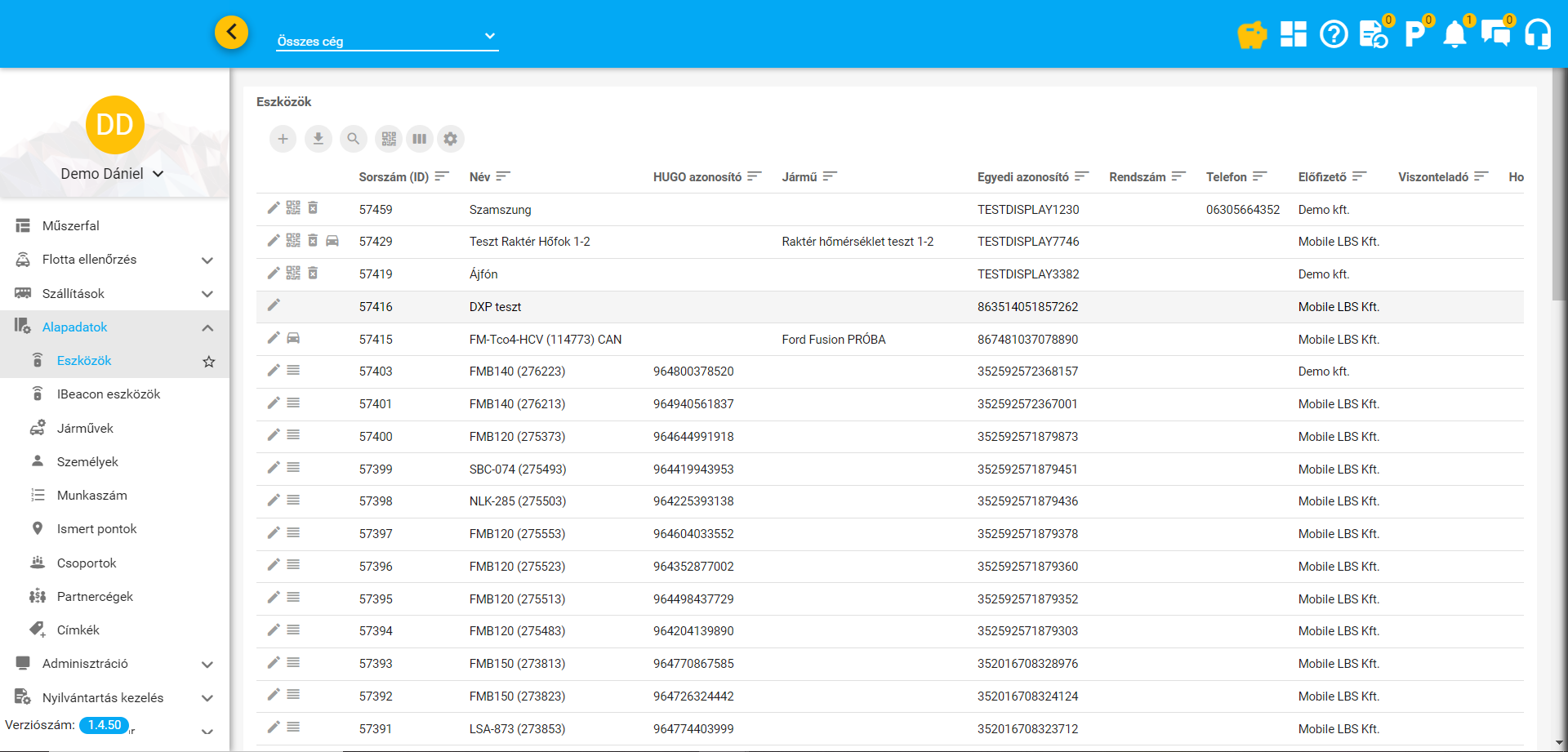Open the notifications bell icon
Screen dimensions: 1568x752
1454,35
